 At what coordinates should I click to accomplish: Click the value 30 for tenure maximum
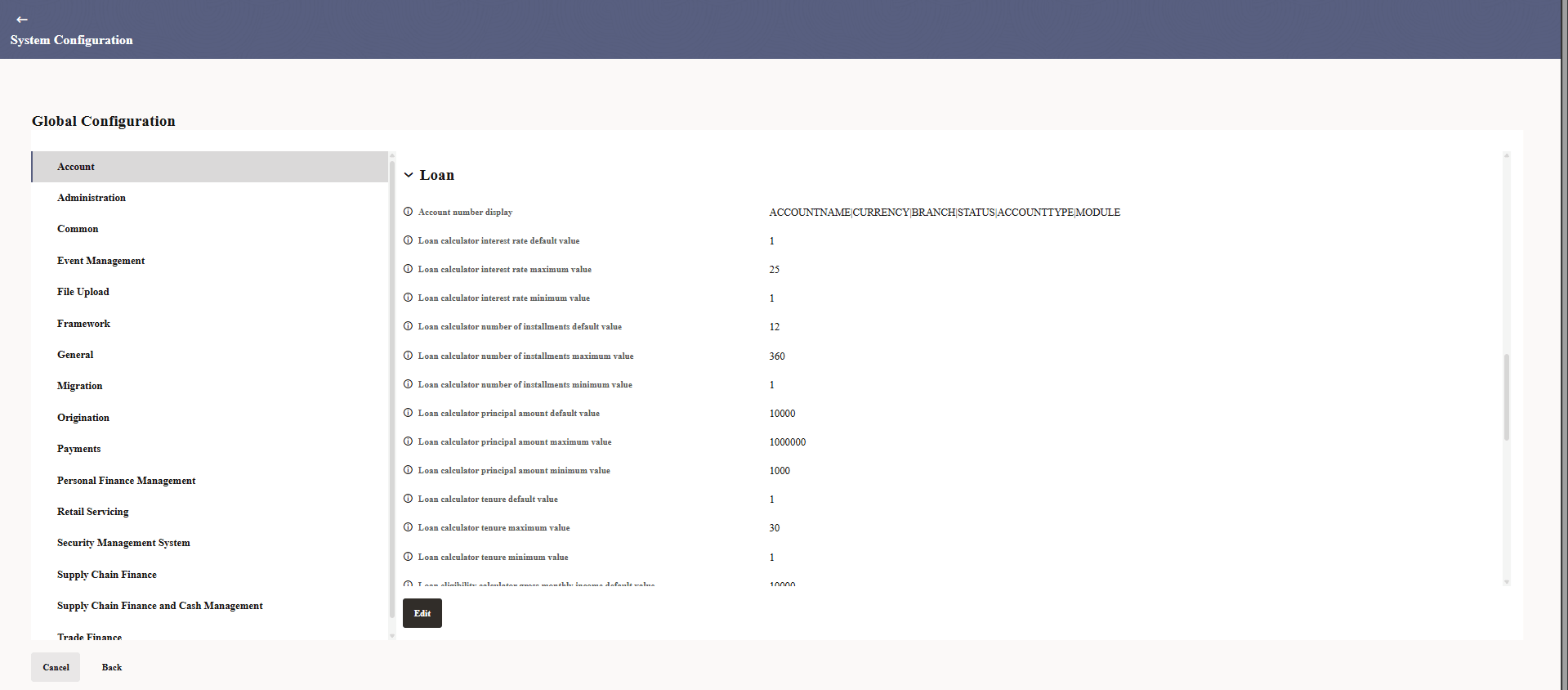click(x=775, y=528)
